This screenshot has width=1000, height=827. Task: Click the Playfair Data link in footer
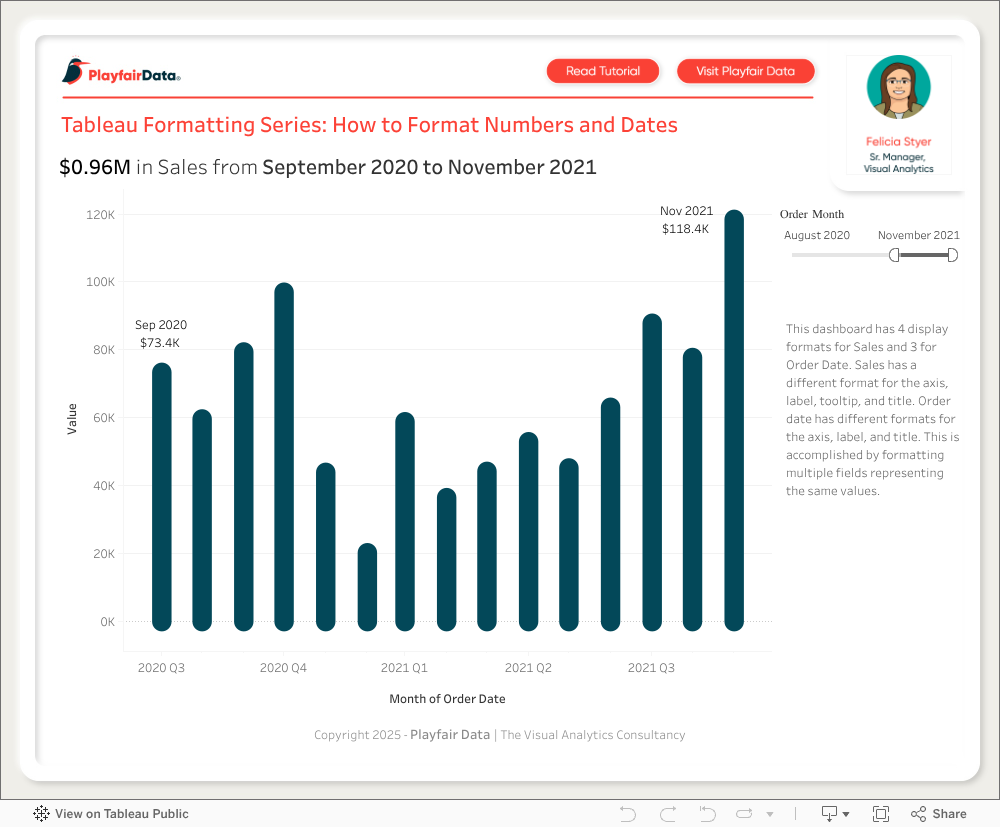tap(450, 734)
